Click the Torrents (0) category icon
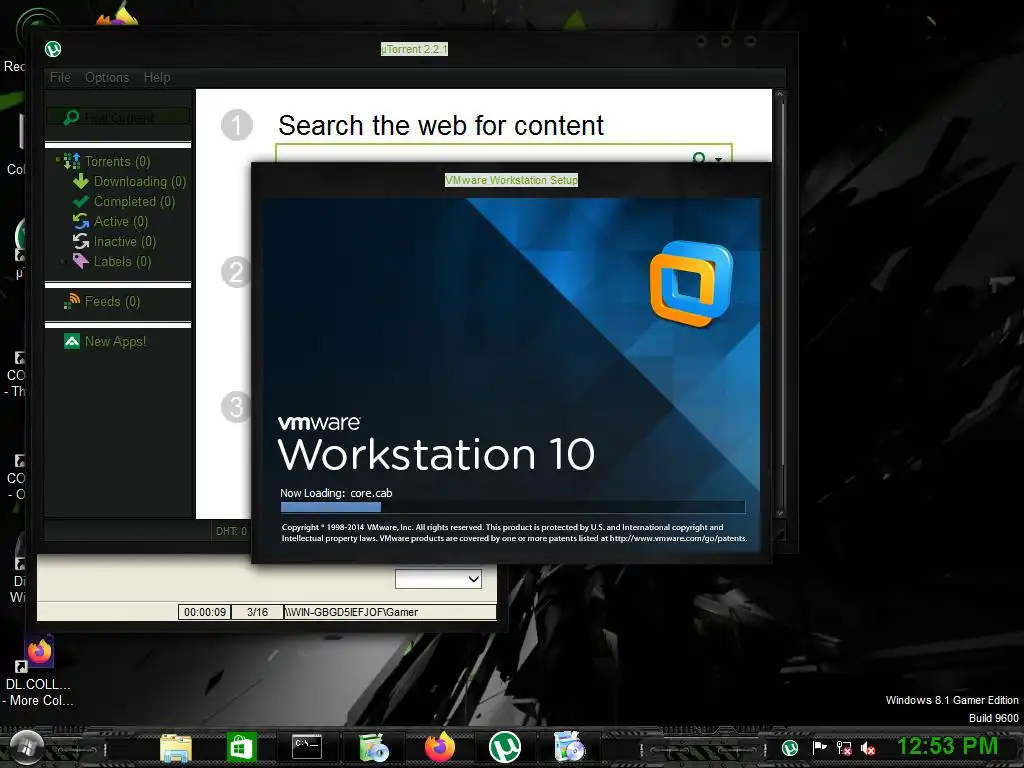 tap(71, 161)
